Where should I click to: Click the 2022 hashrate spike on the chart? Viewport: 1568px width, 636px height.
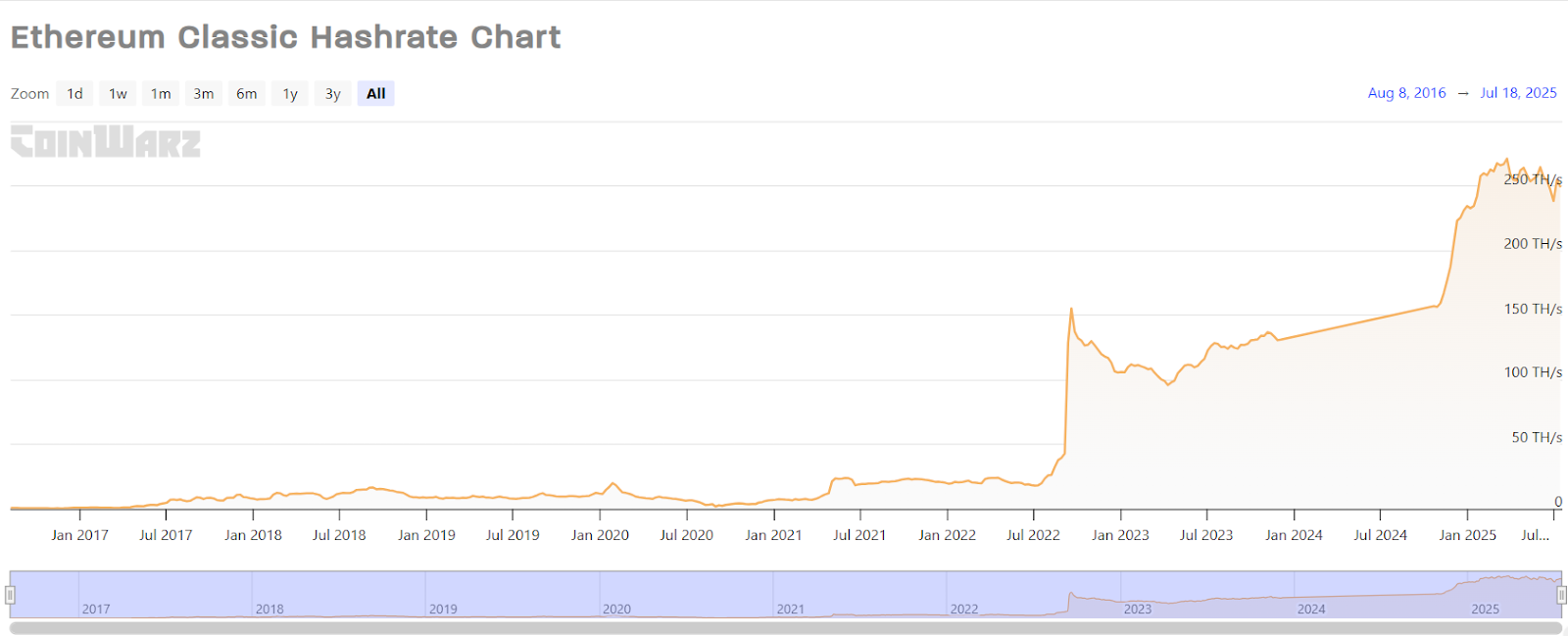(1071, 309)
